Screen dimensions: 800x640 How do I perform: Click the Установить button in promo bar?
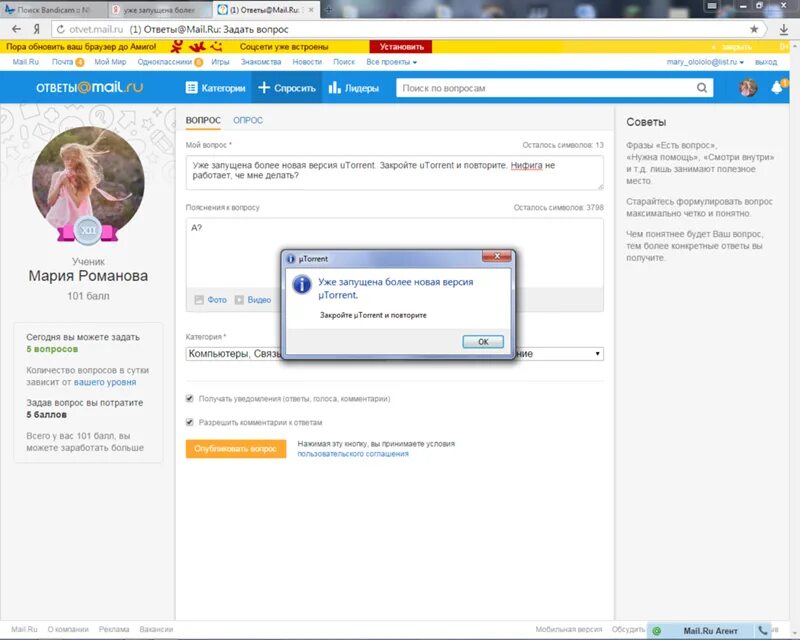pos(401,46)
